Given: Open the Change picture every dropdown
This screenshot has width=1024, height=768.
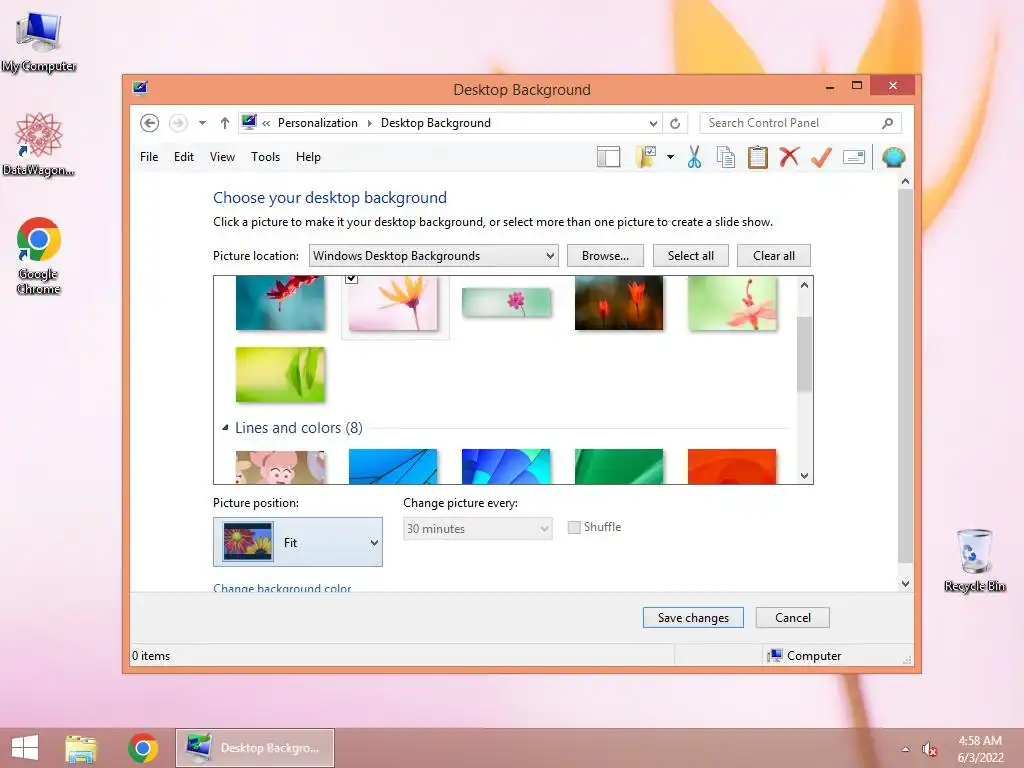Looking at the screenshot, I should [477, 528].
